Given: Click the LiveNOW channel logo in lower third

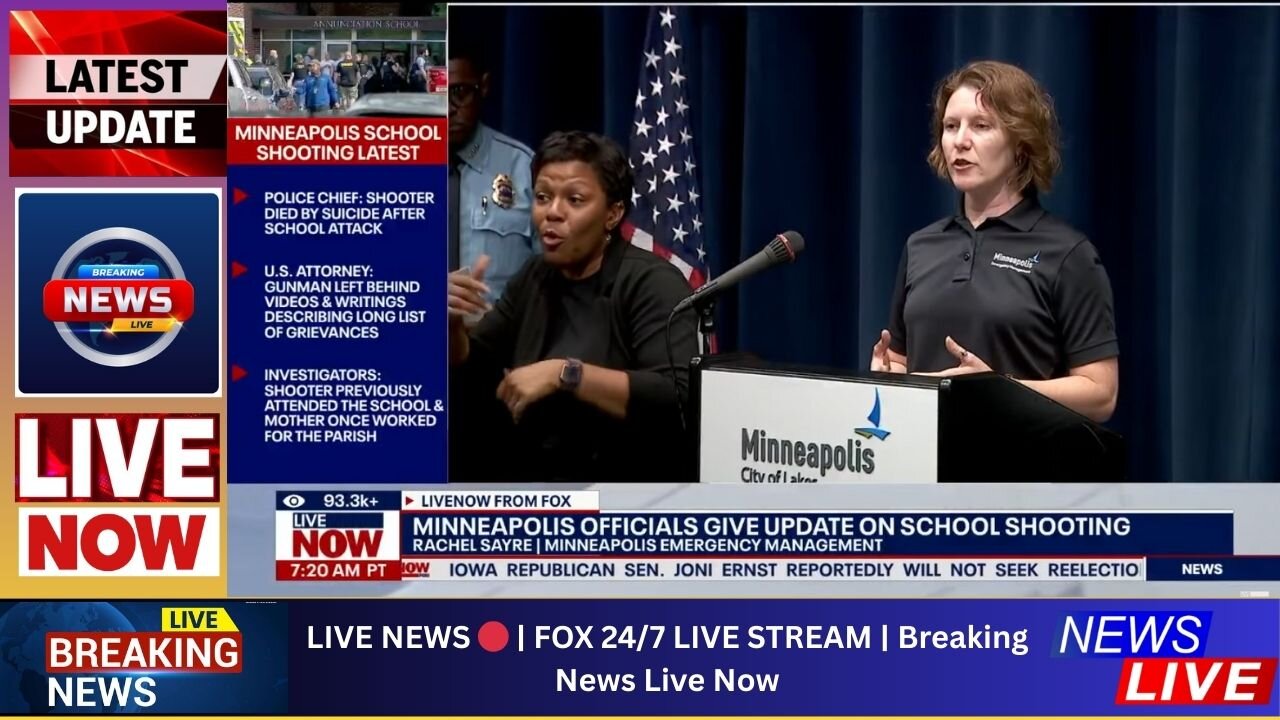Looking at the screenshot, I should (338, 536).
